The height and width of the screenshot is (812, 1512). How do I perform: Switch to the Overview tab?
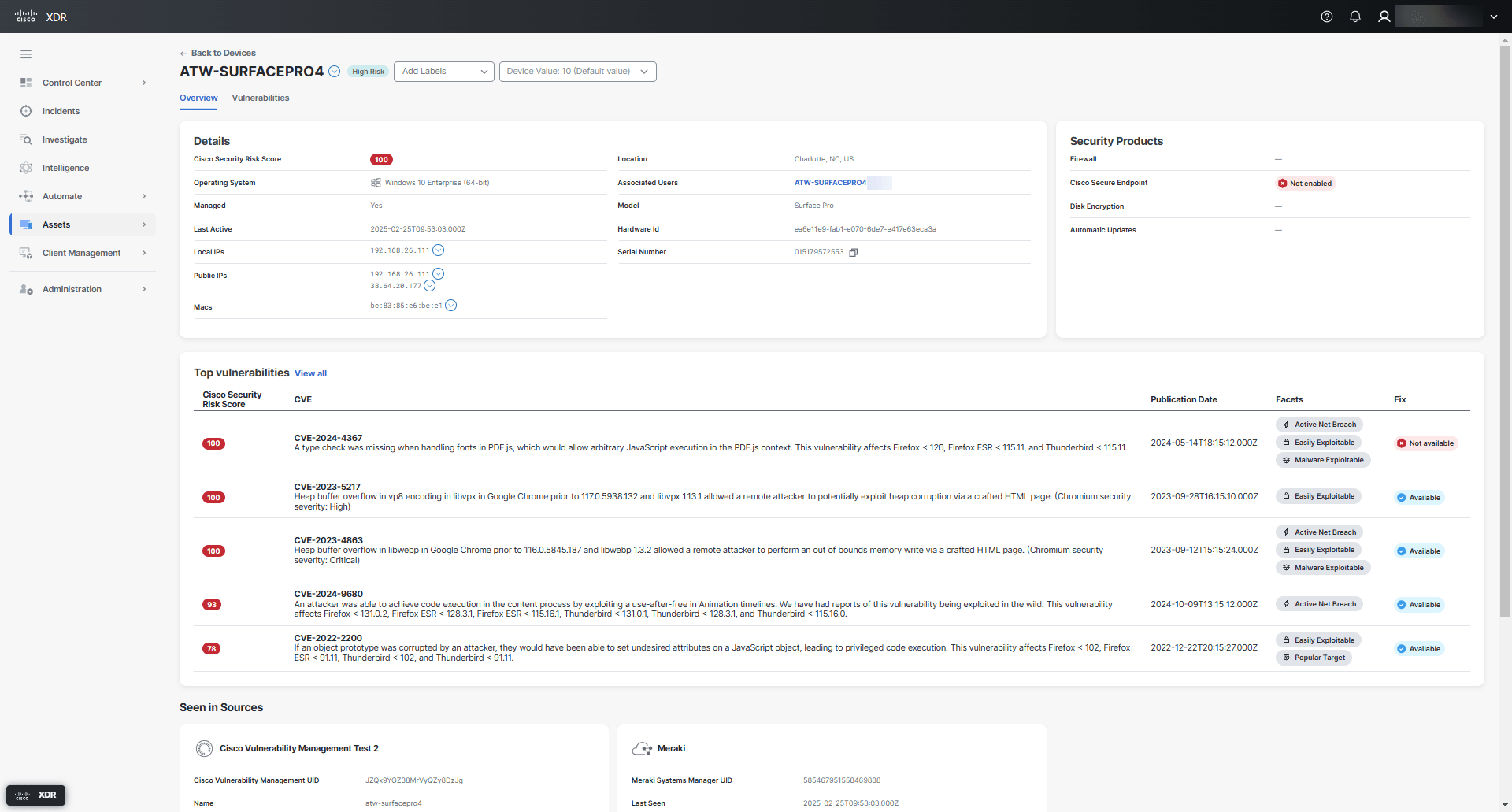[198, 98]
